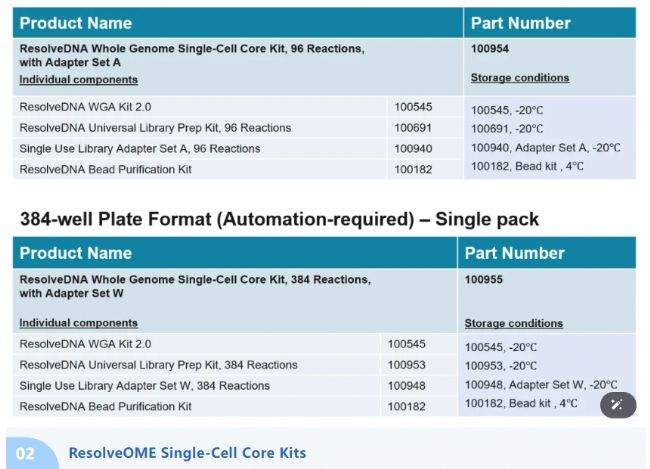This screenshot has width=650, height=469.
Task: Select 'ResolveDNA WGA Kit 2.0' in Adapter Set W table
Action: 85,344
